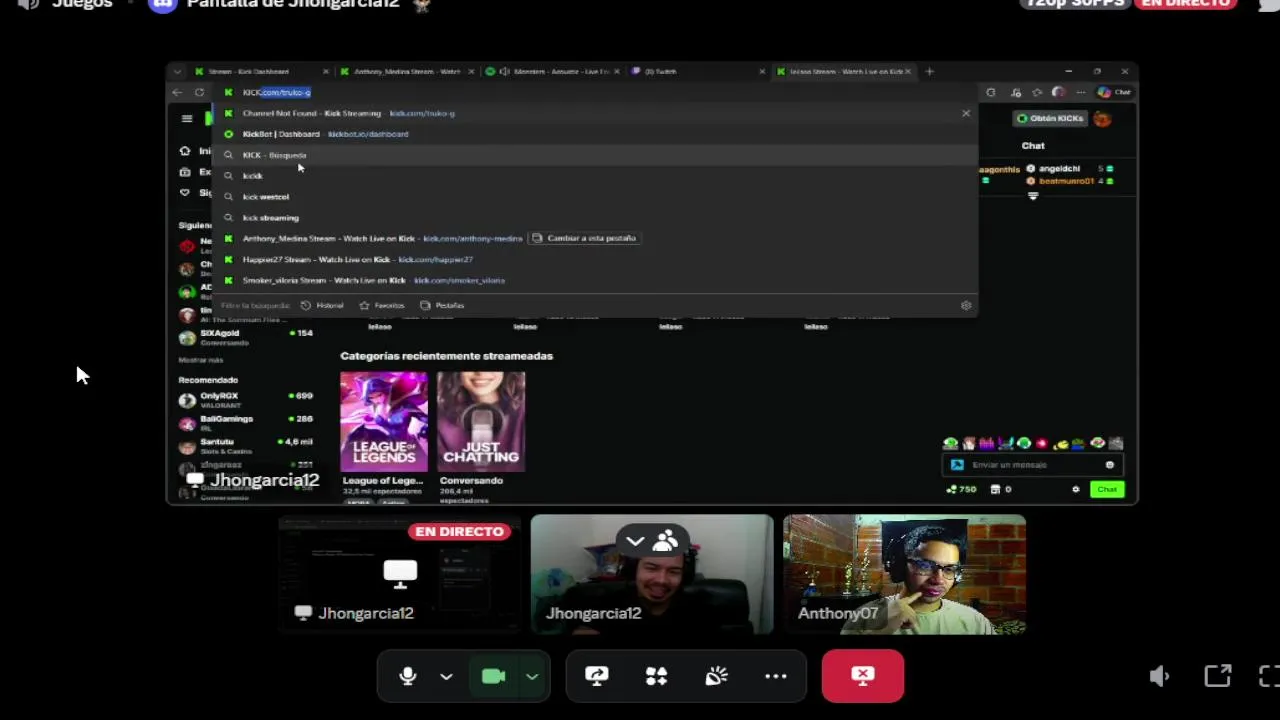Image resolution: width=1280 pixels, height=720 pixels.
Task: Select Jhongarcia12 webcam tile
Action: pyautogui.click(x=652, y=574)
